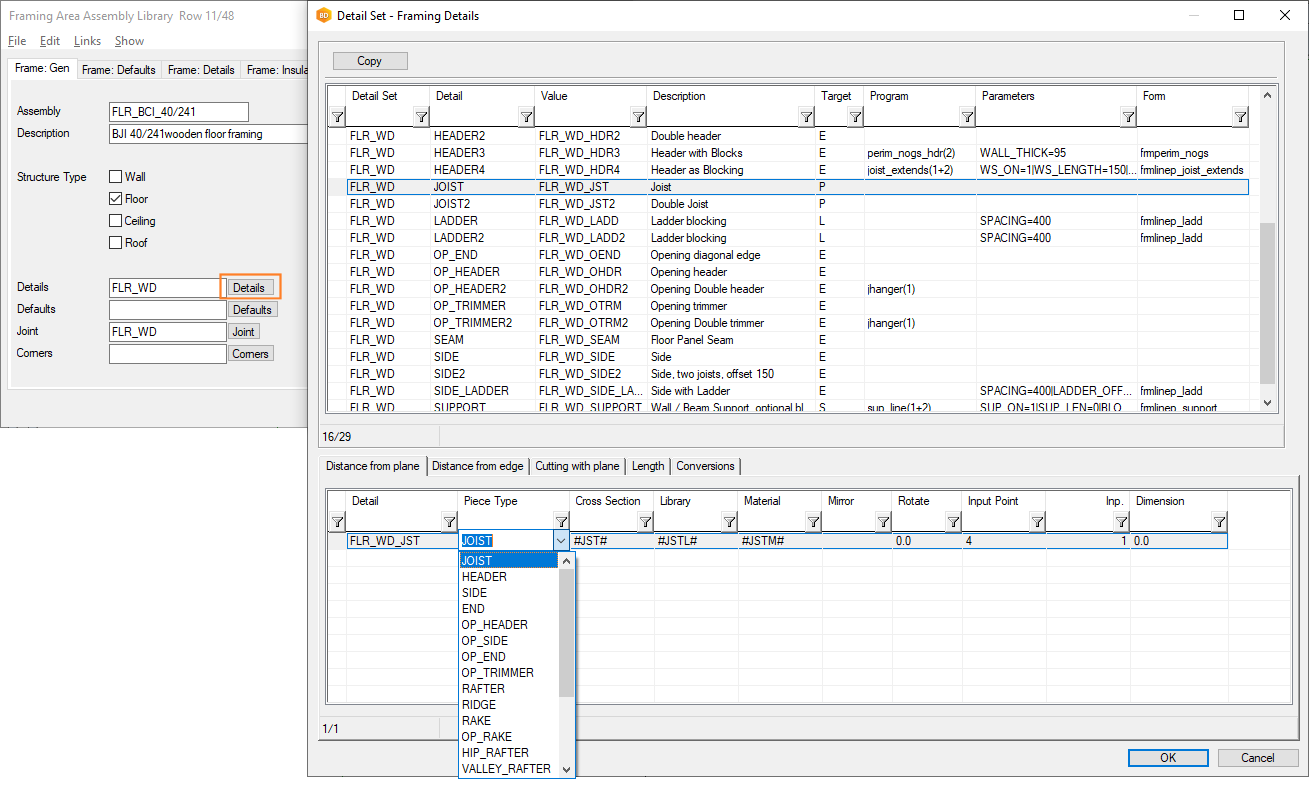Click the Assembly name input field
Screen dimensions: 1309x786
178,112
